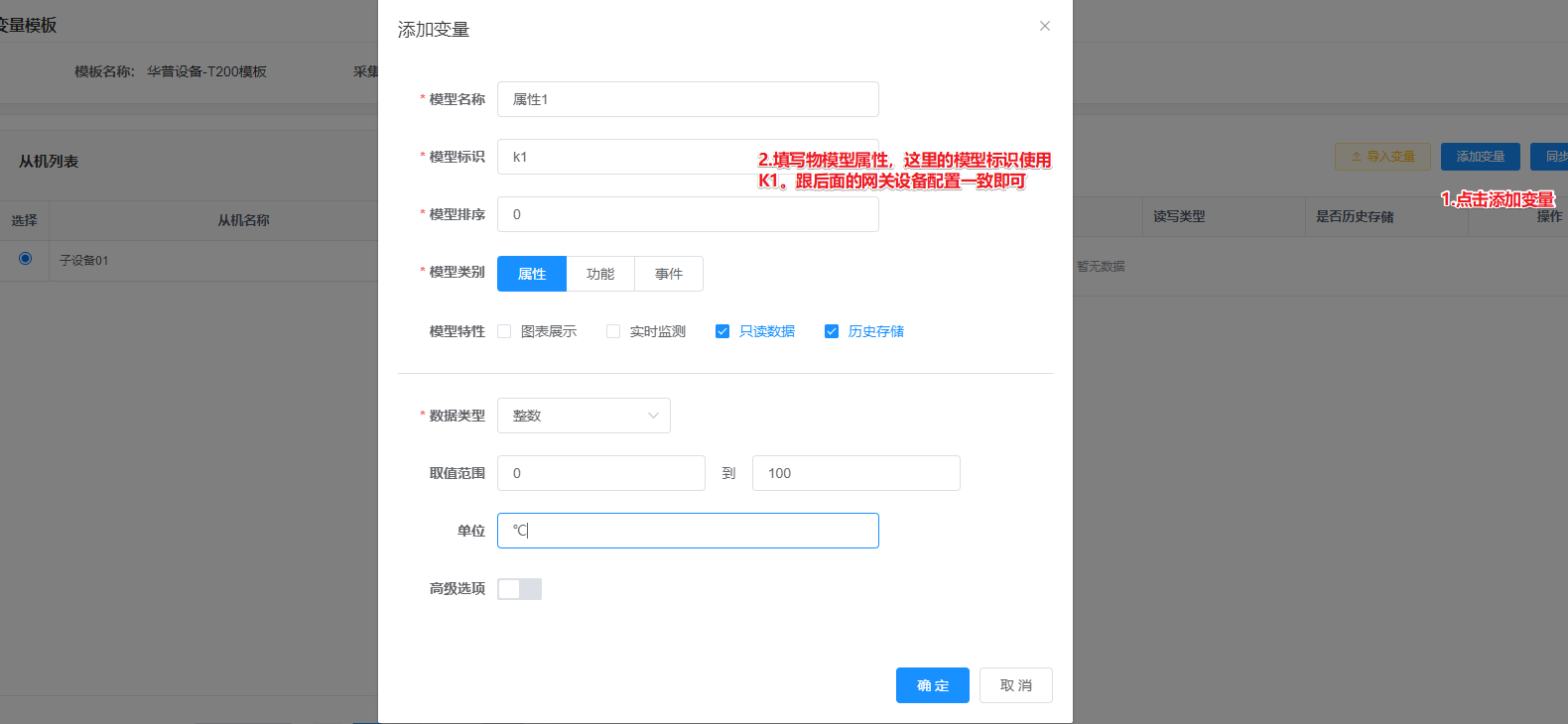Uncheck the 只读数据 checkbox

(722, 331)
